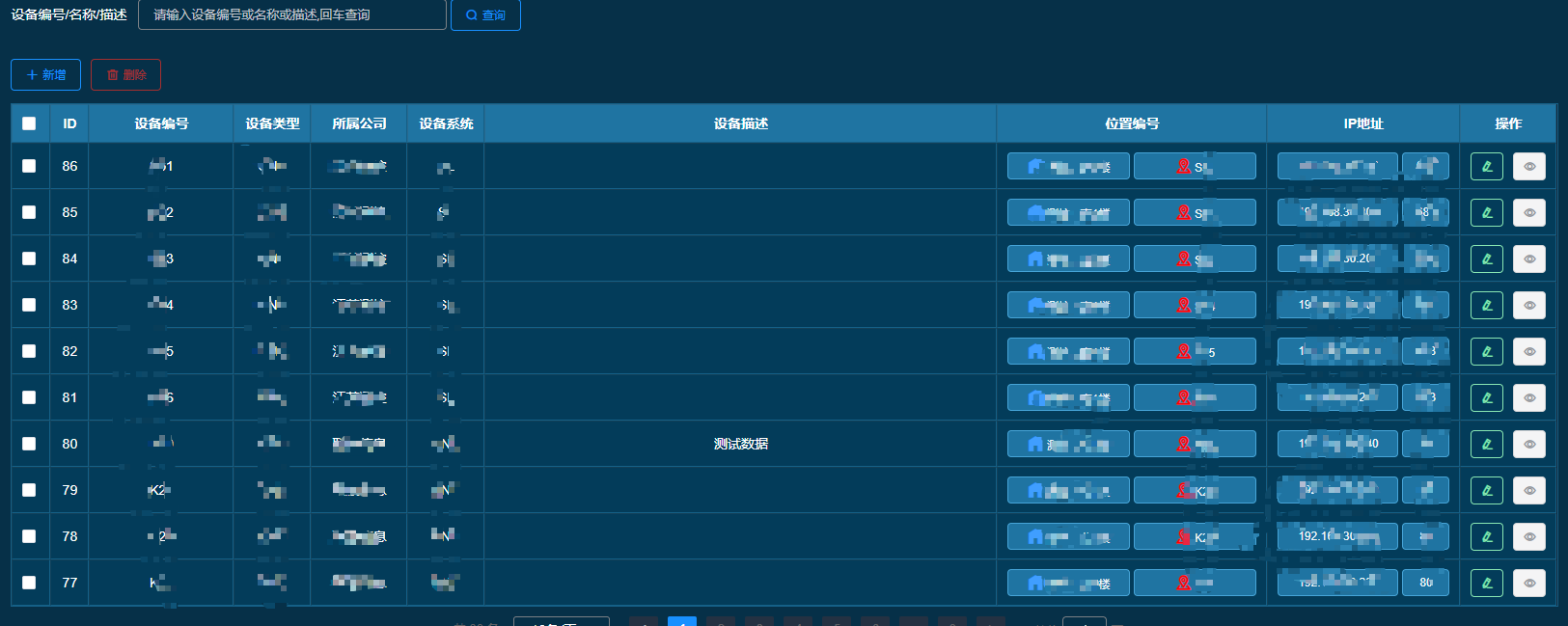View details of device ID 85
This screenshot has width=1568, height=626.
click(1529, 212)
